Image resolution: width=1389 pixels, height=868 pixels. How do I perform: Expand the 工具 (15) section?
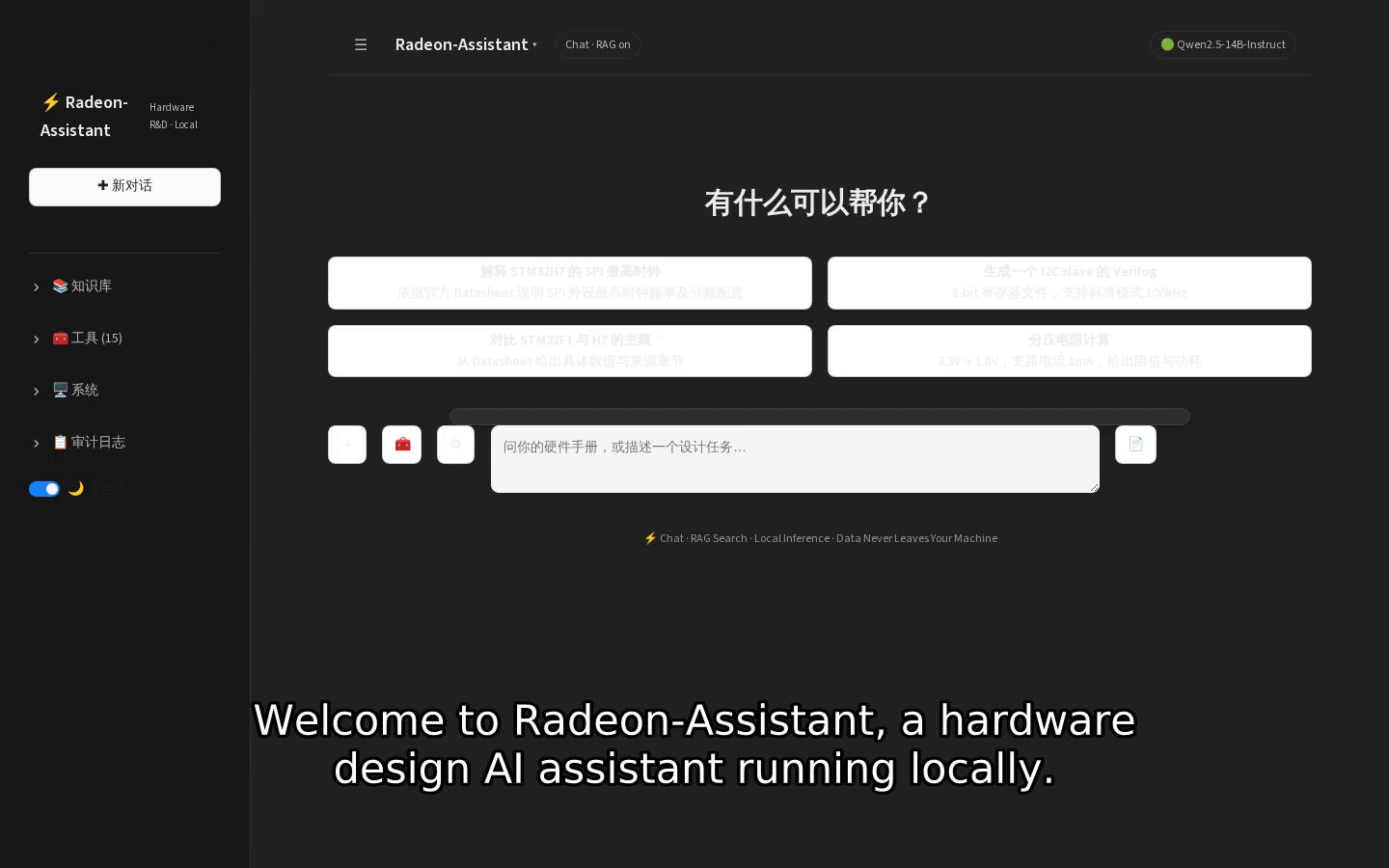point(124,339)
